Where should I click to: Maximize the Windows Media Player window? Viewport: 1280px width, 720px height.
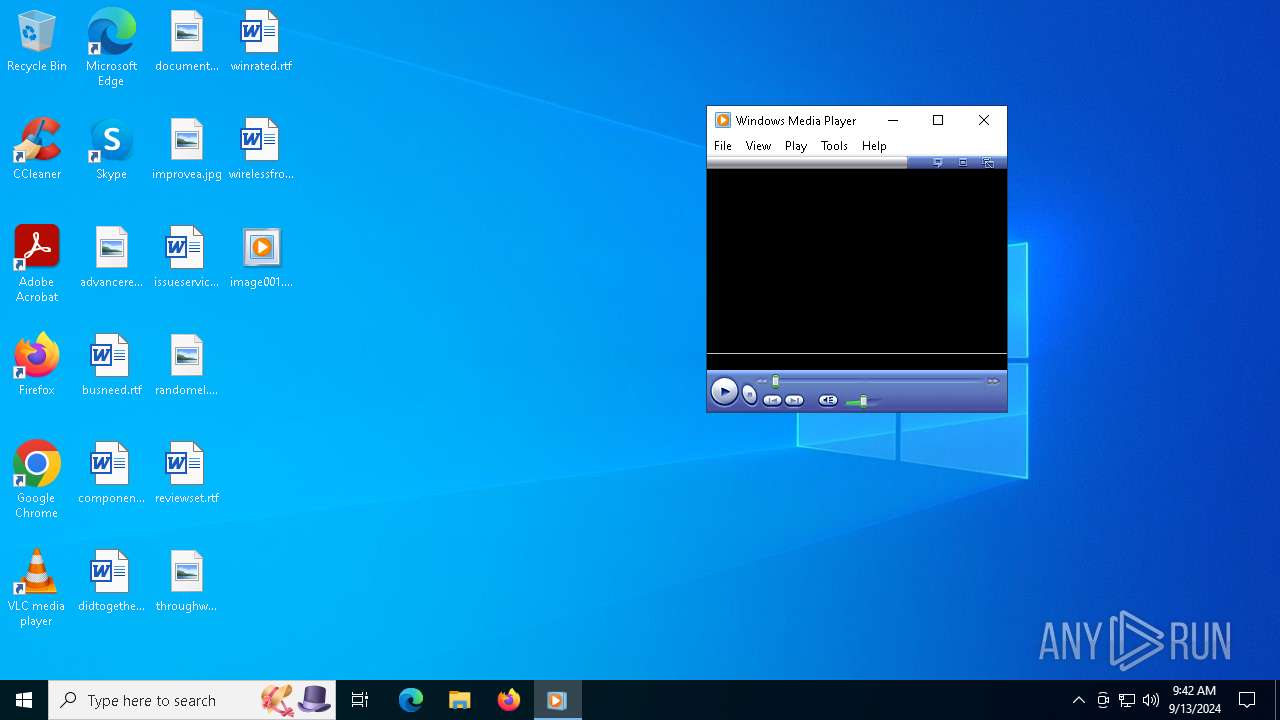(x=938, y=120)
